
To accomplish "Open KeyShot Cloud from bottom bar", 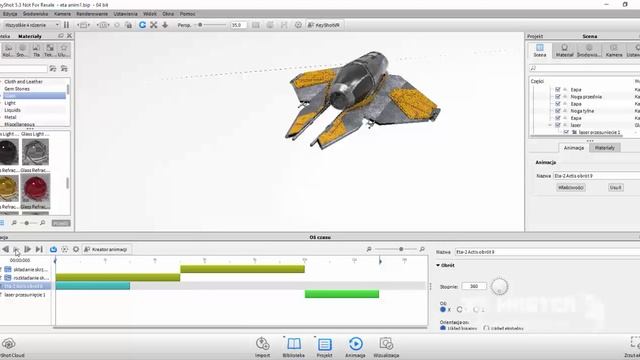I will pos(10,347).
